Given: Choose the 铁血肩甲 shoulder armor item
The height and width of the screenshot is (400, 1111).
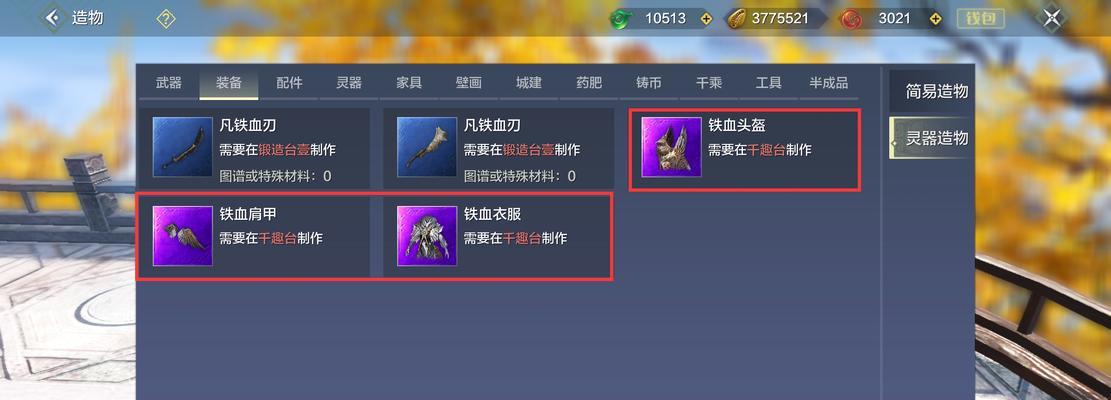Looking at the screenshot, I should pyautogui.click(x=254, y=236).
